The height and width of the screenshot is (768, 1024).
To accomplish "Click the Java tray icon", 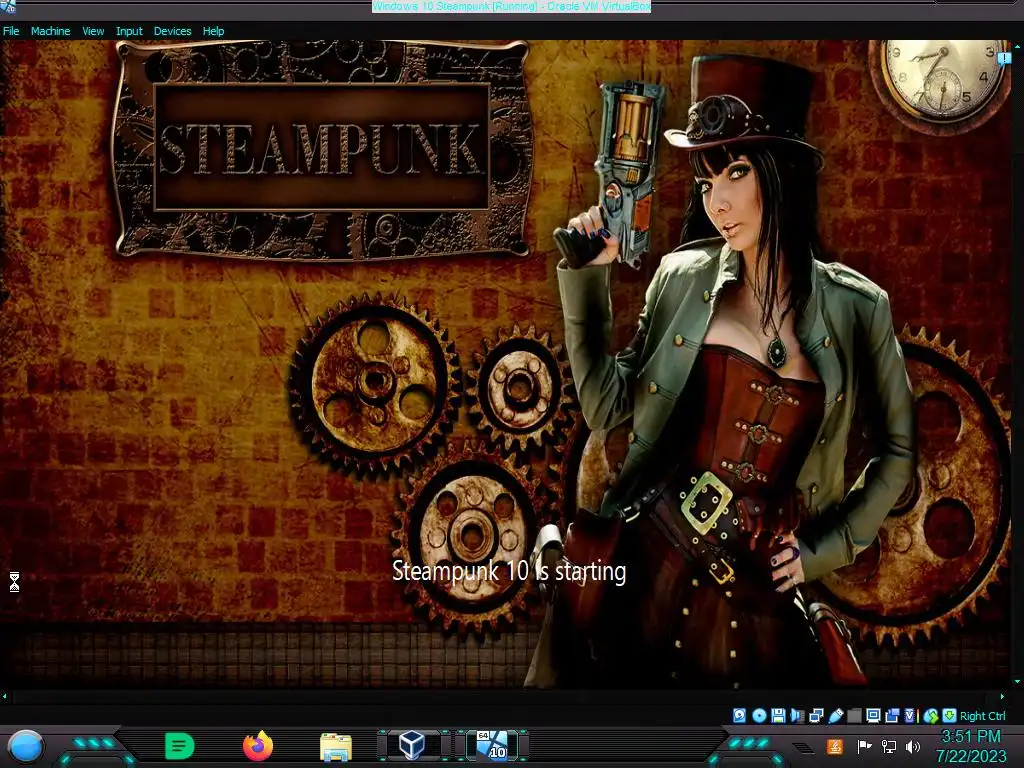I will tap(835, 746).
